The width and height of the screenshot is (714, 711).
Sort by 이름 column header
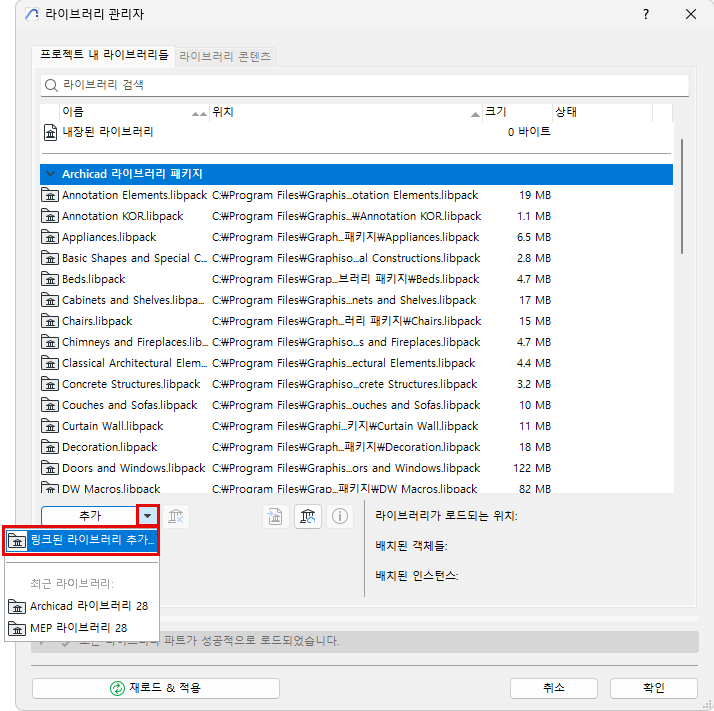point(134,112)
